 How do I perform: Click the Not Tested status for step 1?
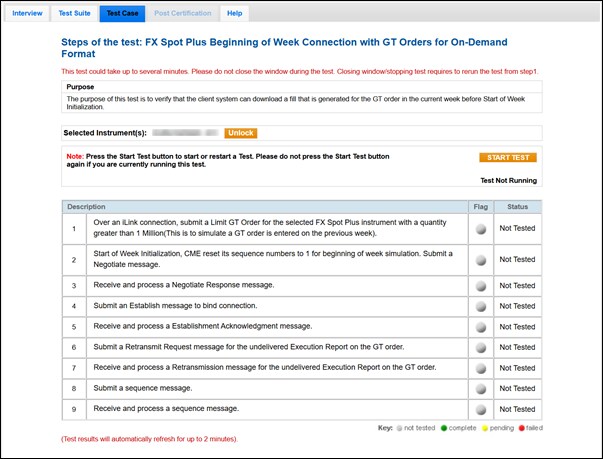[517, 229]
